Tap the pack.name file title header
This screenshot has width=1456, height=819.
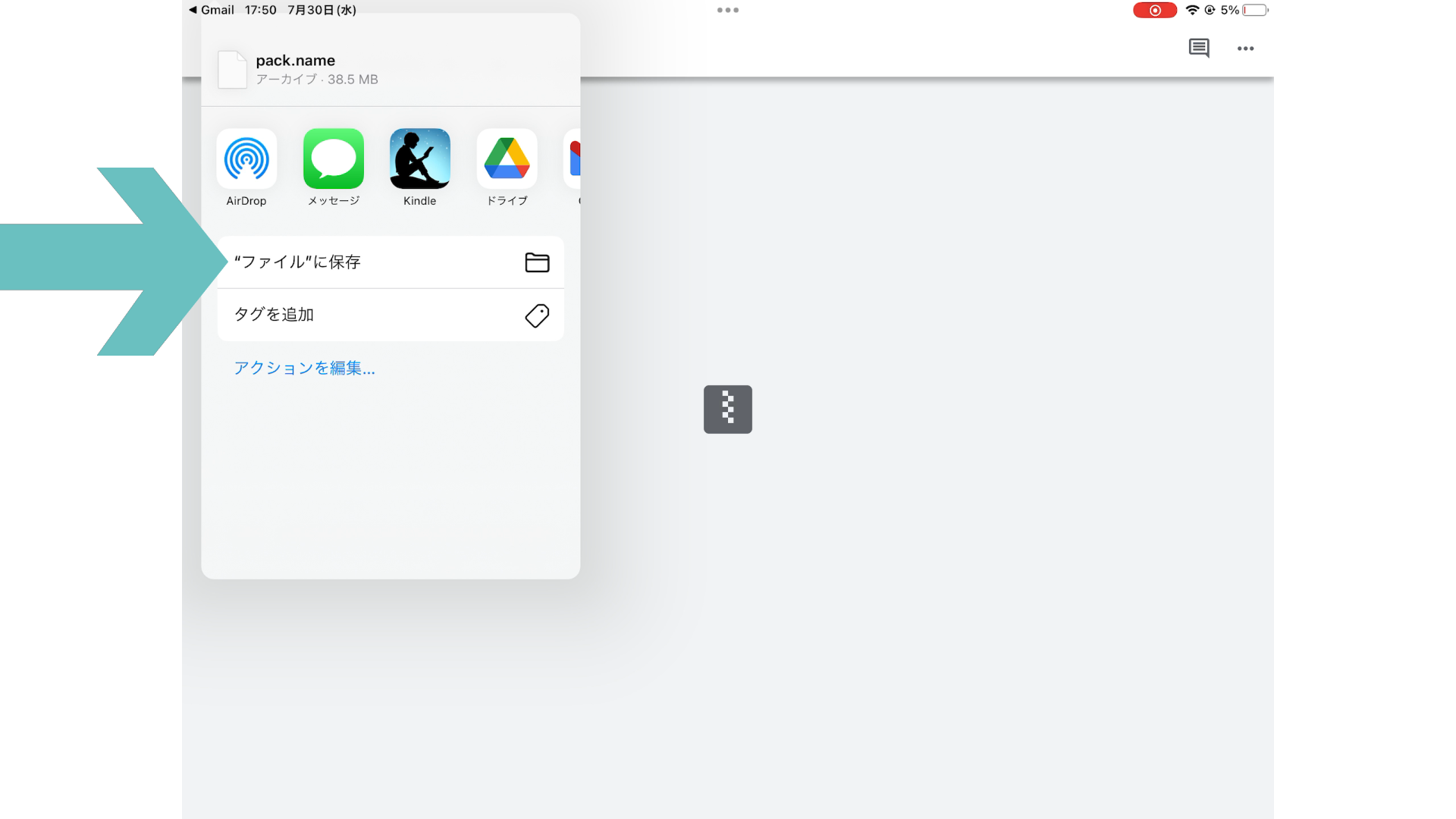296,61
